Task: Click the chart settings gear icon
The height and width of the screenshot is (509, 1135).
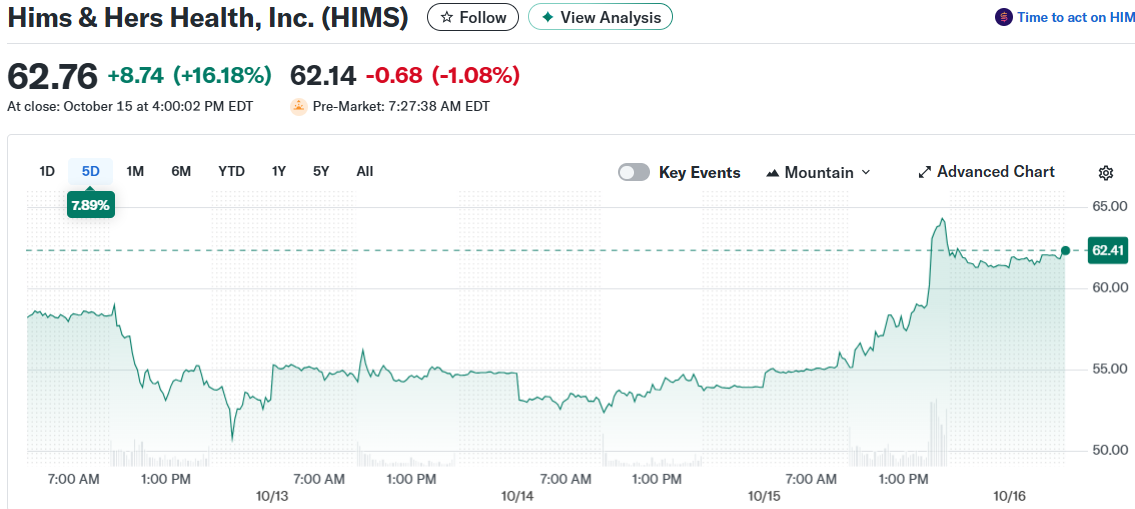Action: (x=1105, y=173)
